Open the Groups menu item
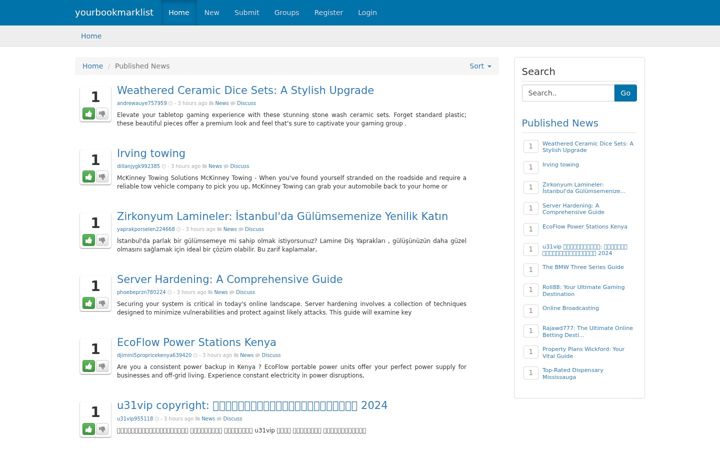The image size is (720, 450). 287,12
